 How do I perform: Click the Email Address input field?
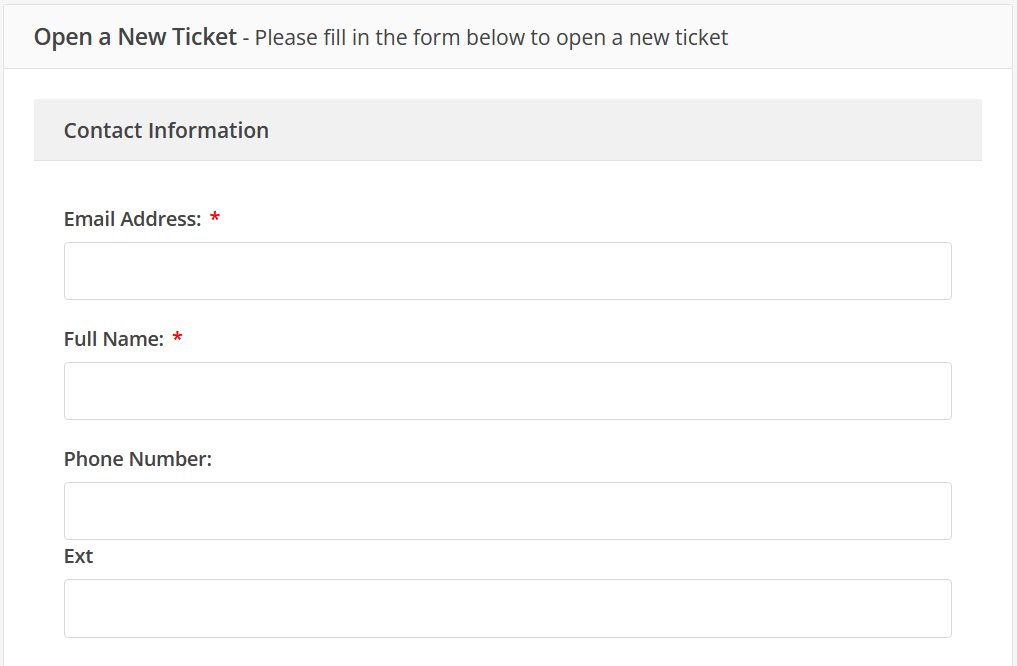pos(507,271)
